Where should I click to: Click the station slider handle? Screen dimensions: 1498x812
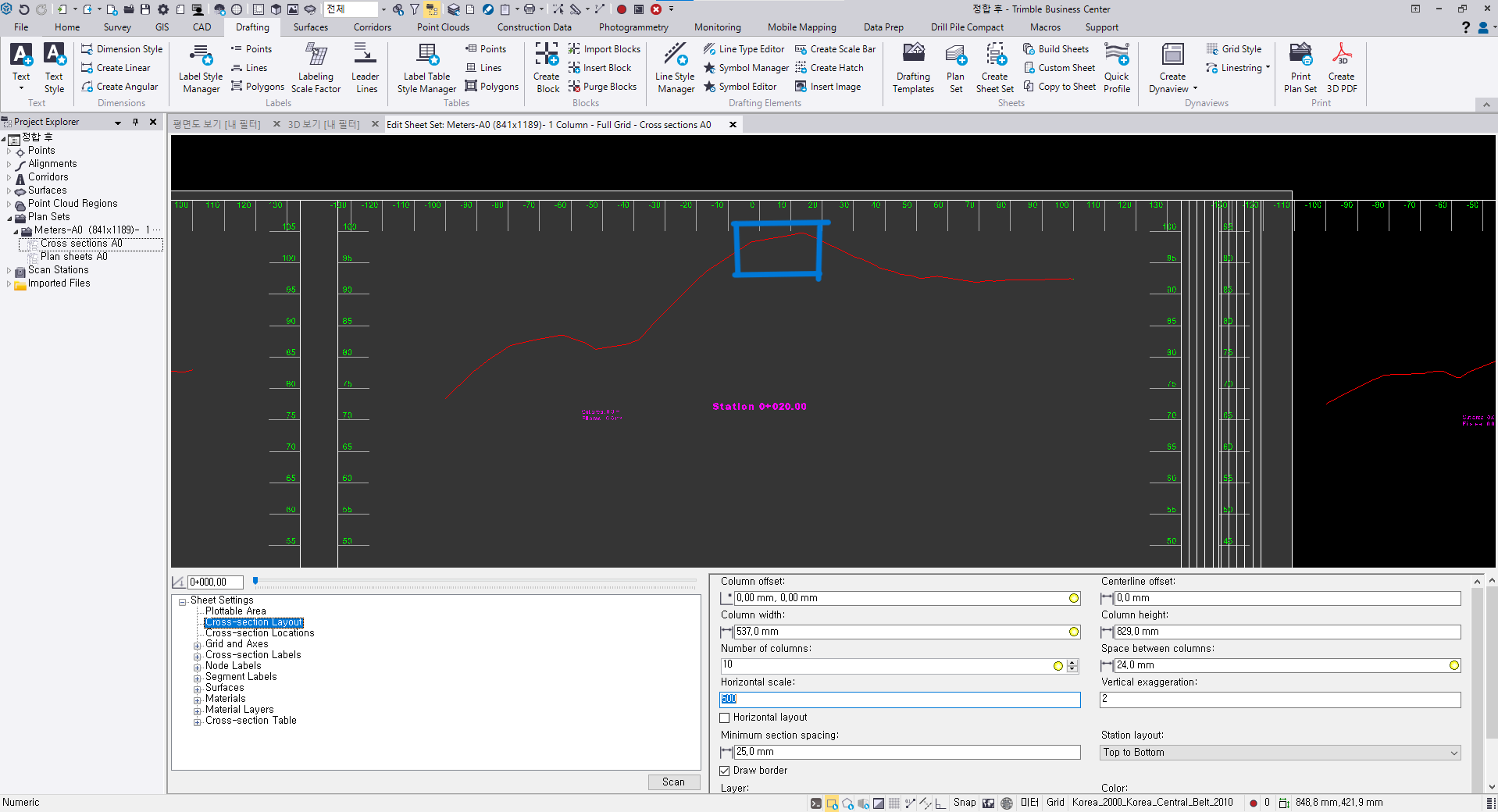pyautogui.click(x=255, y=581)
